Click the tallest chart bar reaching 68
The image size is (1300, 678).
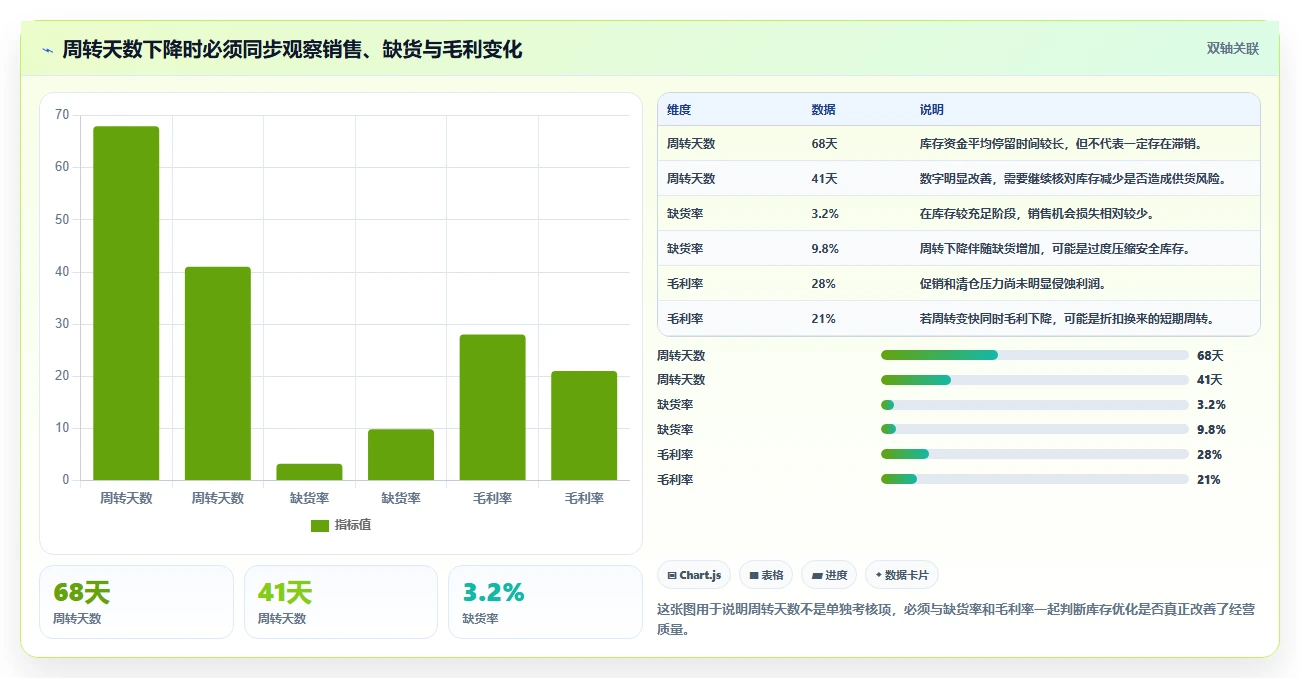pyautogui.click(x=126, y=303)
